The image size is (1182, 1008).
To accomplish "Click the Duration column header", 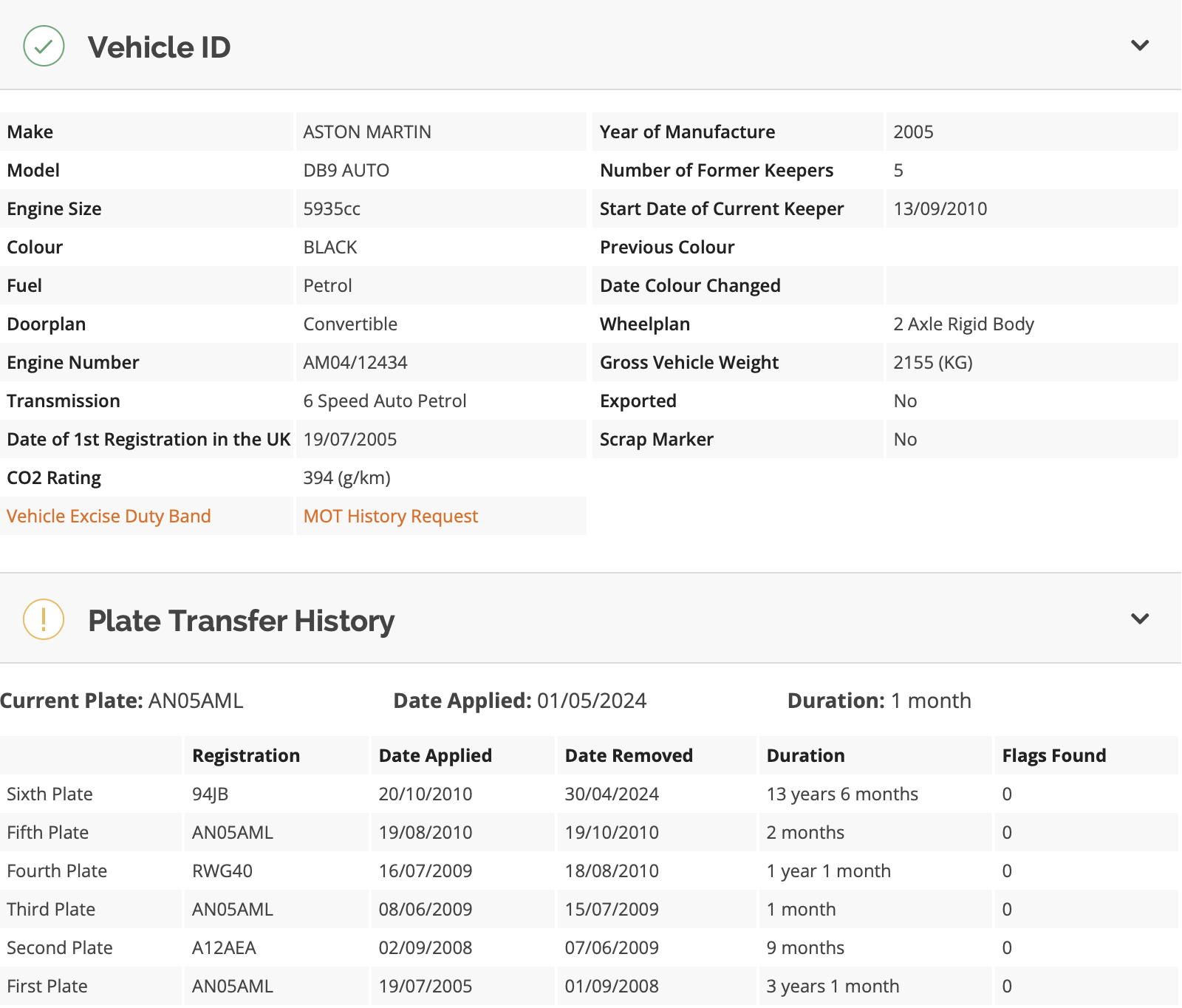I will (805, 755).
